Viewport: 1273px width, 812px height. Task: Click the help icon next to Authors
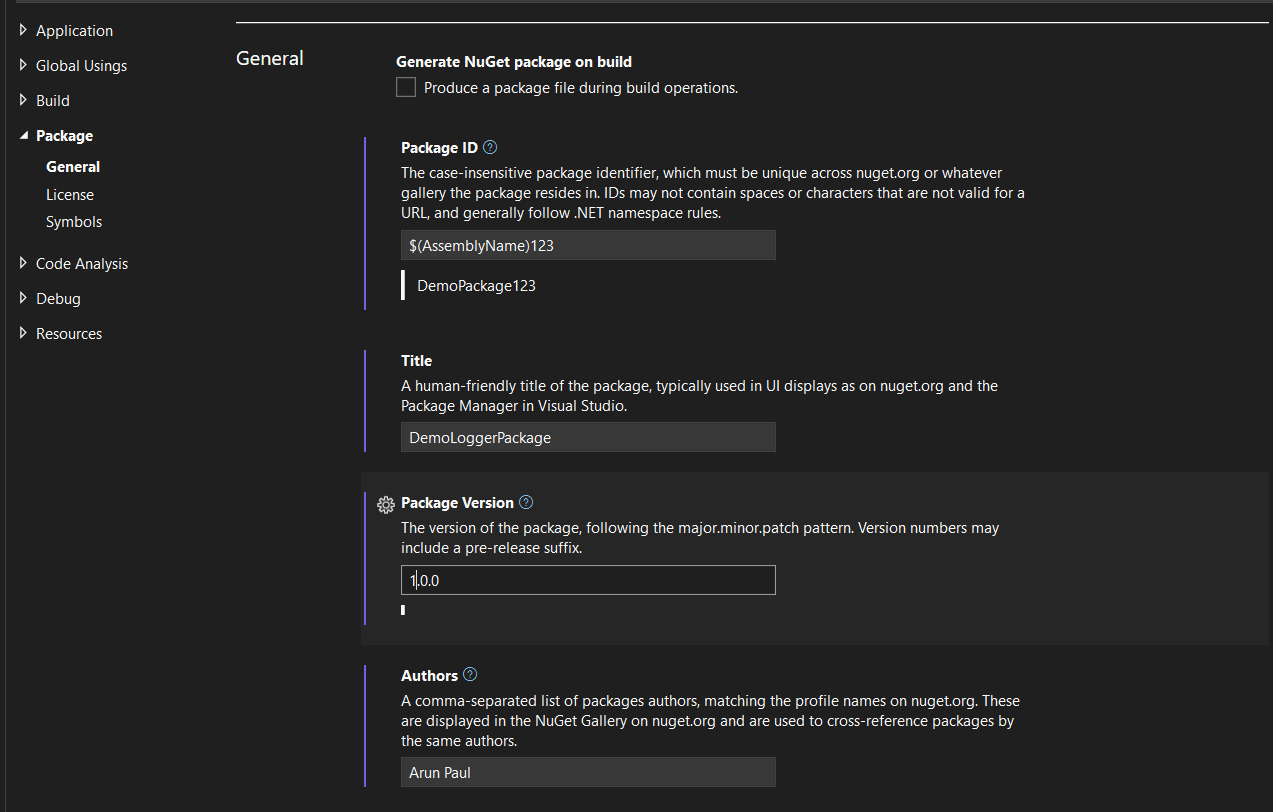tap(470, 675)
